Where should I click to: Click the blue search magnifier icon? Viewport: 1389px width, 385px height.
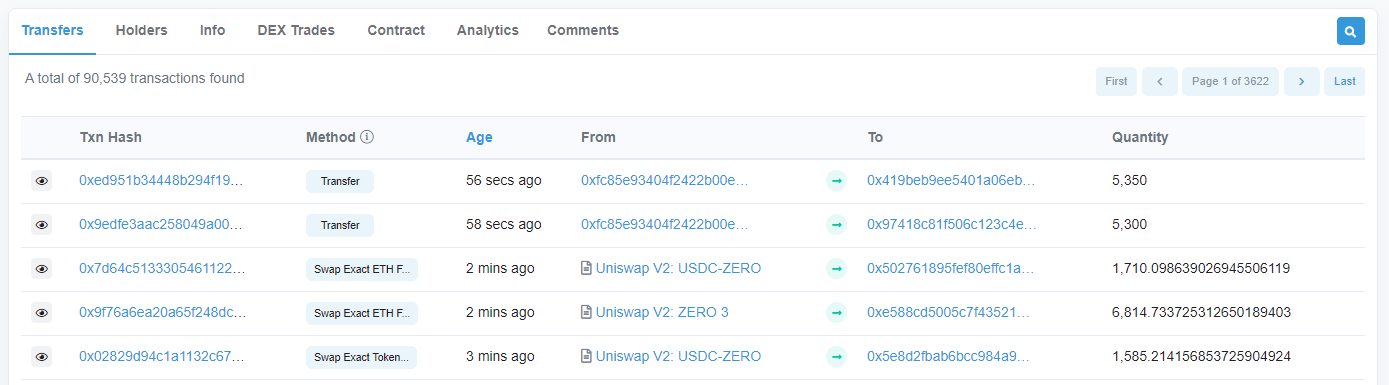(1350, 31)
